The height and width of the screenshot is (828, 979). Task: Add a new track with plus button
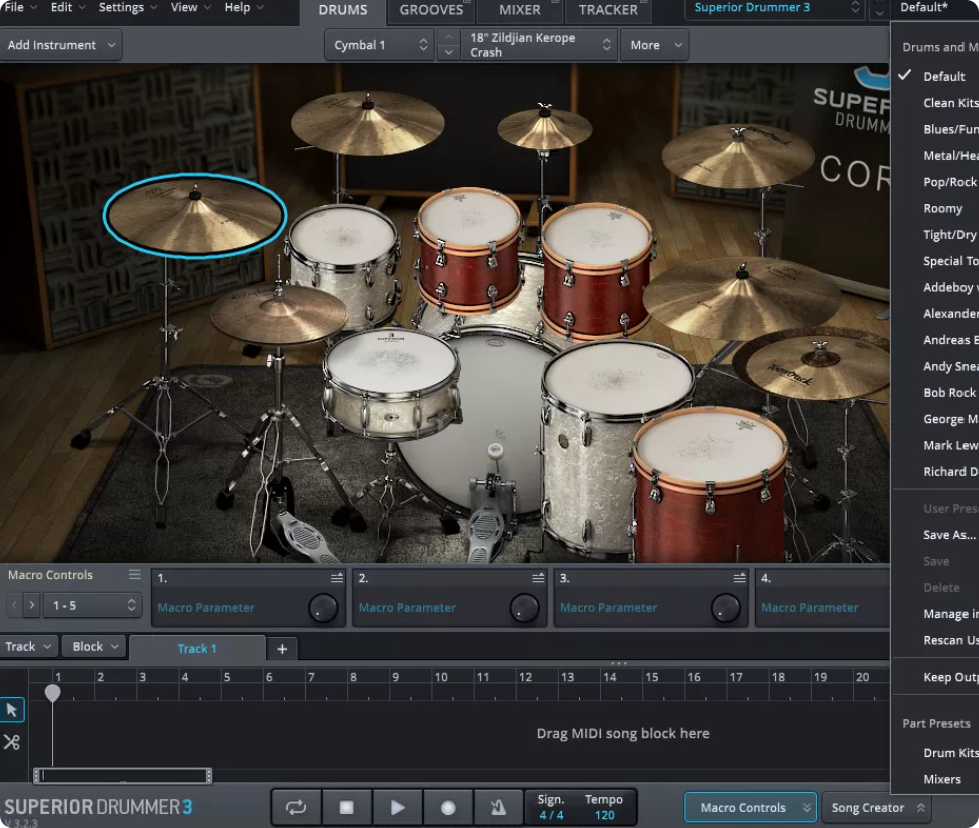coord(282,649)
